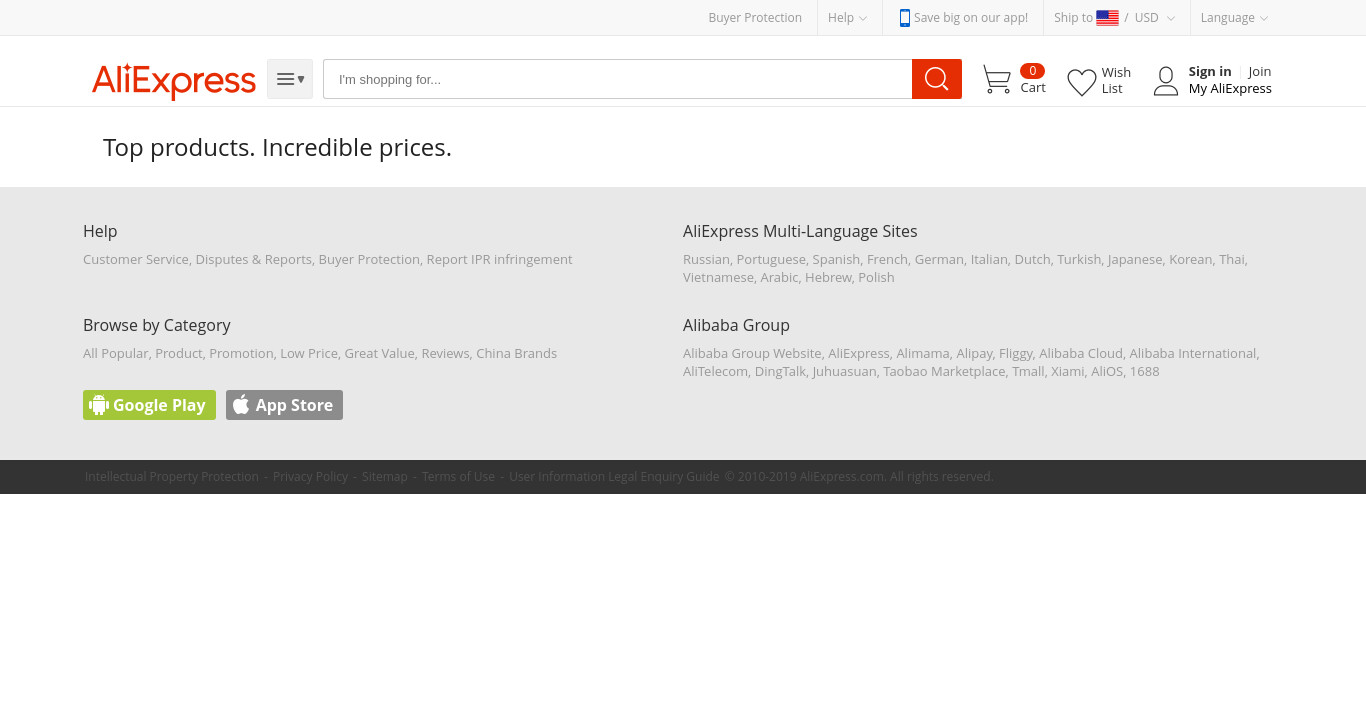Image resolution: width=1366 pixels, height=728 pixels.
Task: Switch to Thai language site
Action: pyautogui.click(x=1231, y=259)
